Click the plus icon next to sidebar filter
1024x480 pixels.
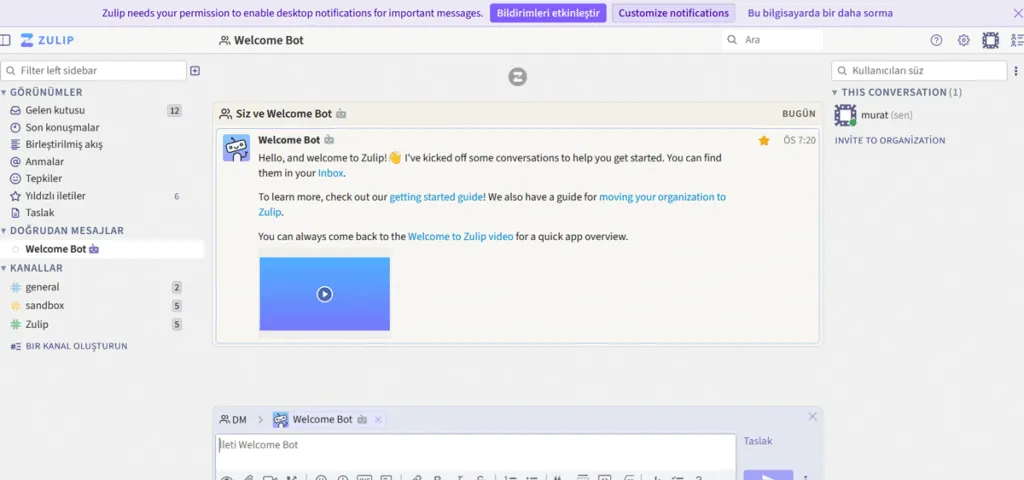pyautogui.click(x=195, y=71)
